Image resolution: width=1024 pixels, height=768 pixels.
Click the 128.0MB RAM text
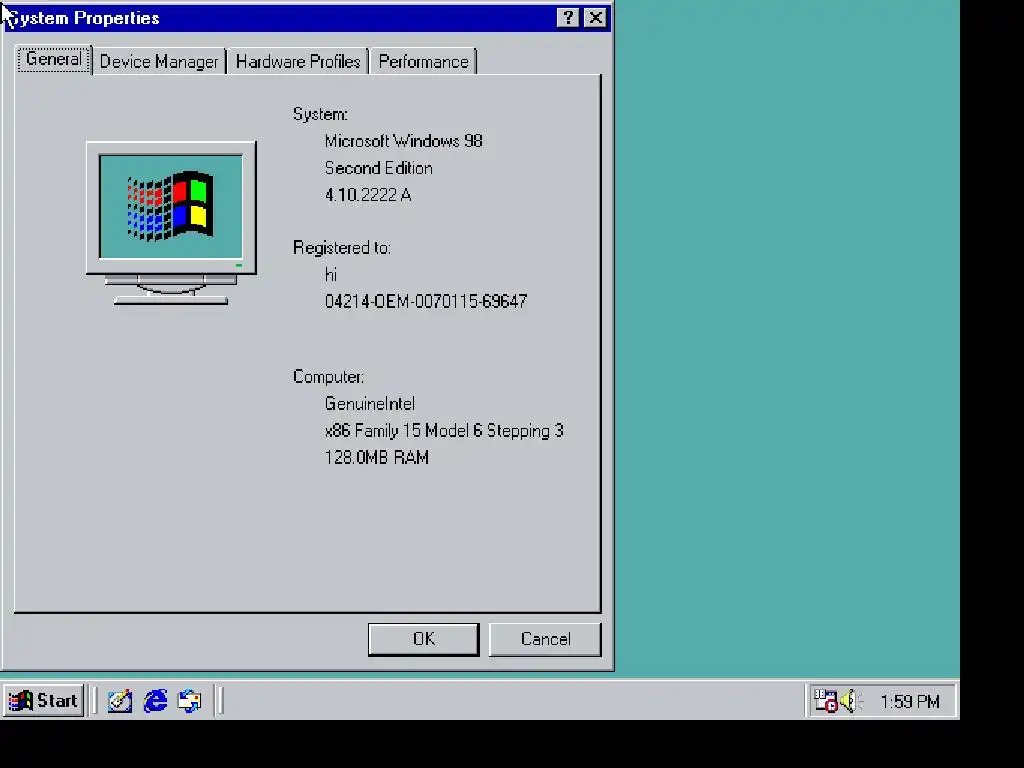click(x=377, y=458)
